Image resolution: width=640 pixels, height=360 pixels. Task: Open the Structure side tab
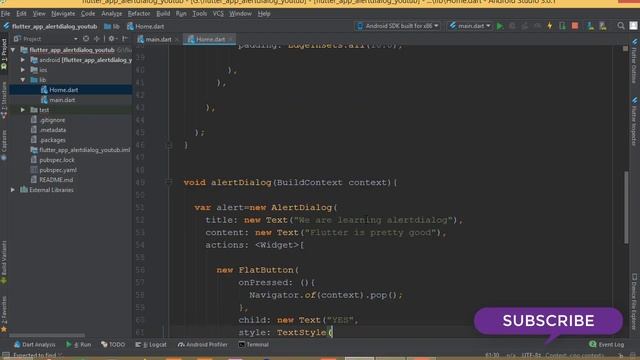tap(4, 100)
